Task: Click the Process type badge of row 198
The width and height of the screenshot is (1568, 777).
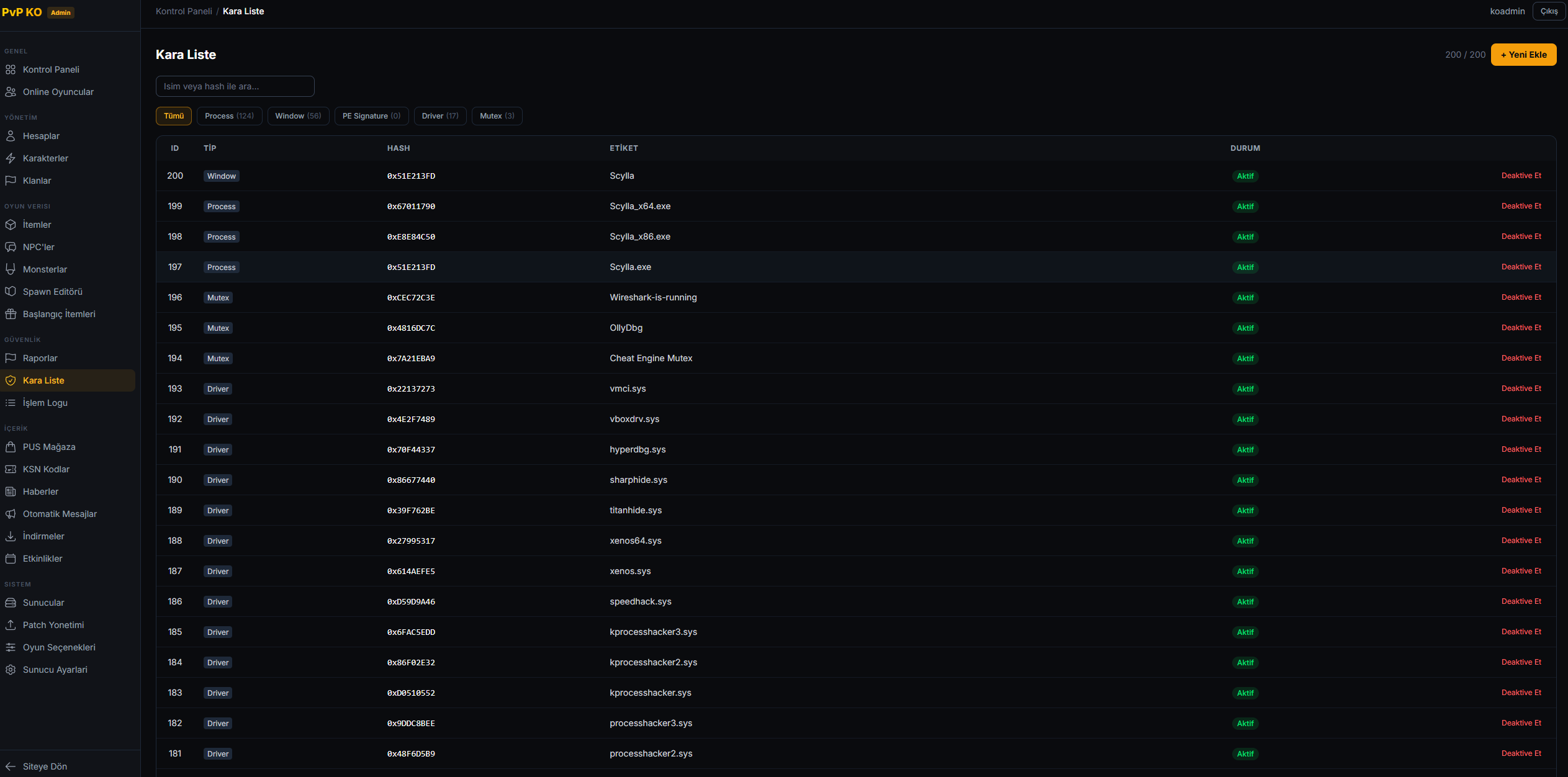Action: 222,237
